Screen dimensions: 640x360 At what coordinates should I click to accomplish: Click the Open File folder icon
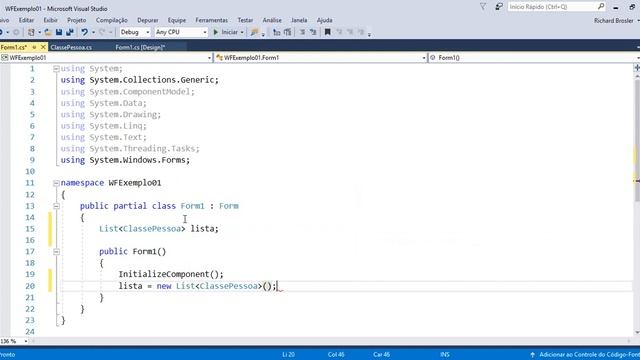pos(48,32)
